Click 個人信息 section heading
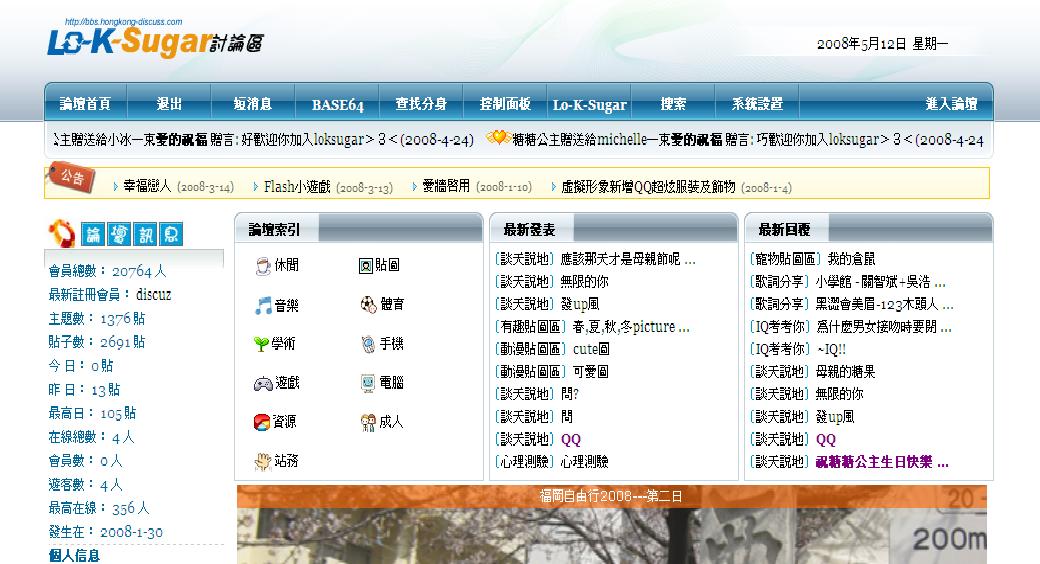1040x564 pixels. [74, 556]
